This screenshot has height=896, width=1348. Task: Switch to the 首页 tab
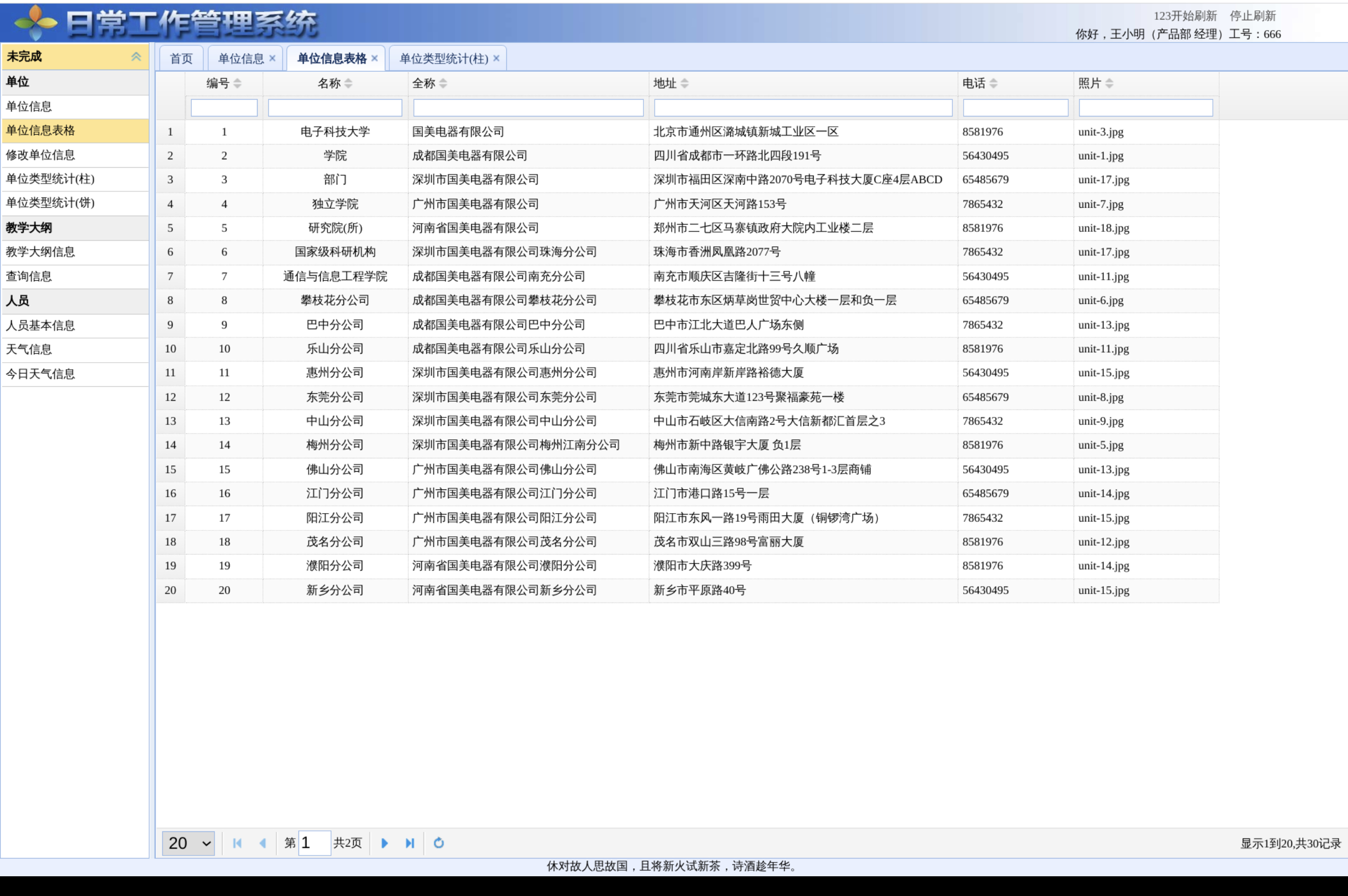pos(181,58)
